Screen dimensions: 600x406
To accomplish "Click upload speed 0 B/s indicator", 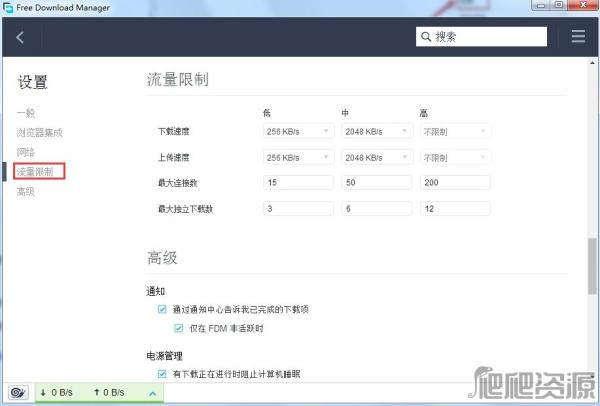I will pos(109,393).
